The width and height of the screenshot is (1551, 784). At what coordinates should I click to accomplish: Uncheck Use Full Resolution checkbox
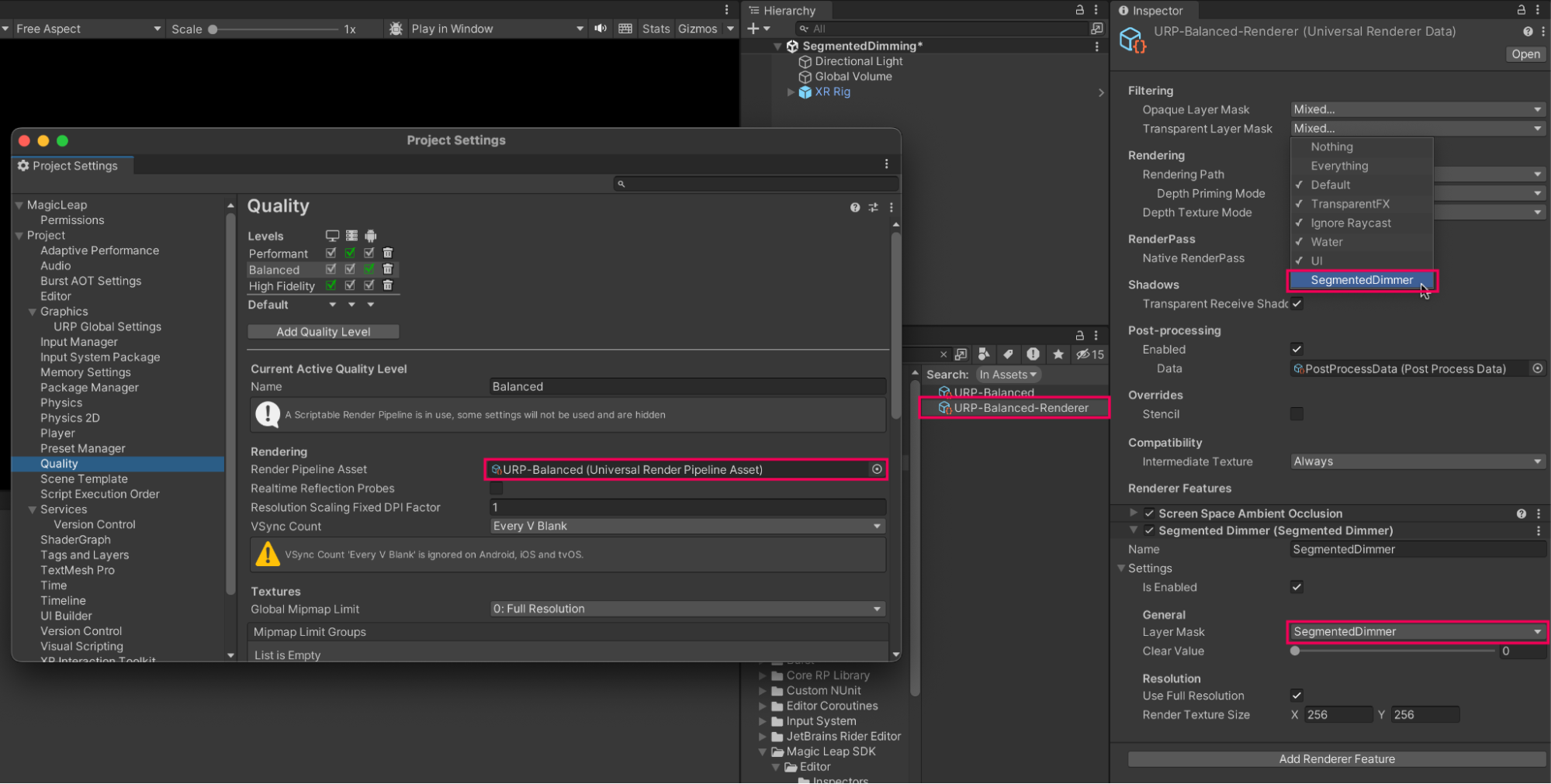[1297, 696]
